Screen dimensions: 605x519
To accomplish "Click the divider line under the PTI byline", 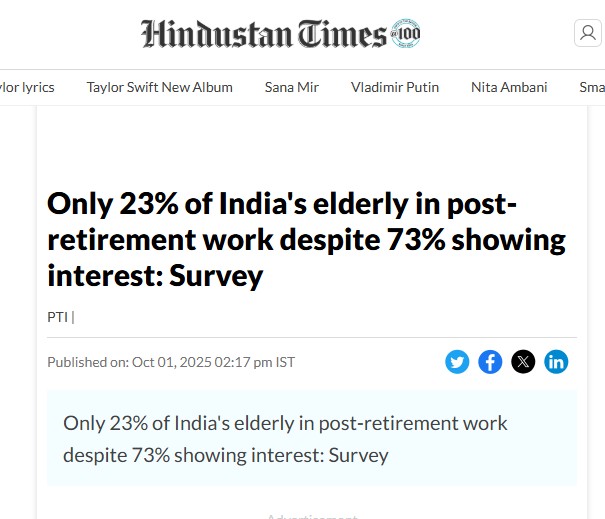I will click(311, 337).
